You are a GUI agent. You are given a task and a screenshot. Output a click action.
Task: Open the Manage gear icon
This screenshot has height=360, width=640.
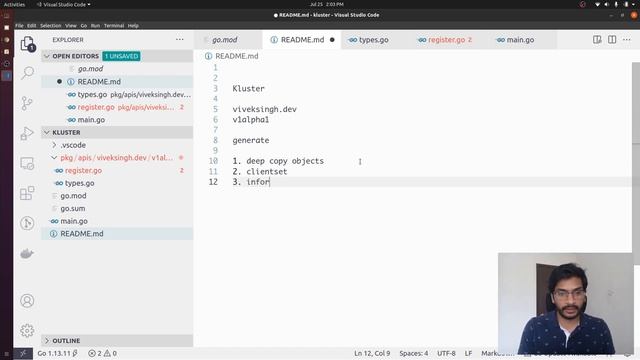[27, 331]
